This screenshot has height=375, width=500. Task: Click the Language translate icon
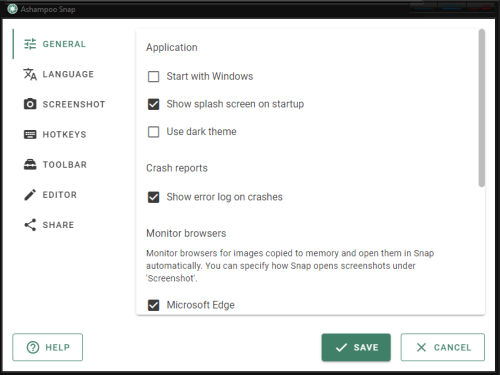point(30,74)
